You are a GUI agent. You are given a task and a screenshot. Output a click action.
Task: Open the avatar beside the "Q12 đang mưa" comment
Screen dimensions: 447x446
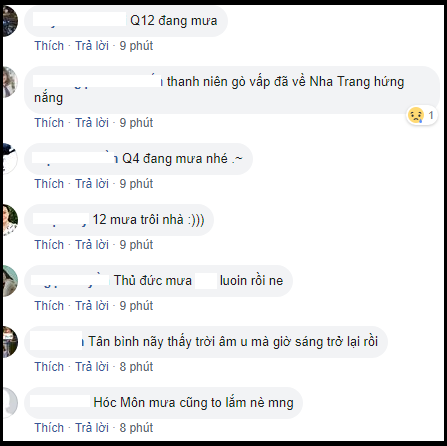click(10, 21)
